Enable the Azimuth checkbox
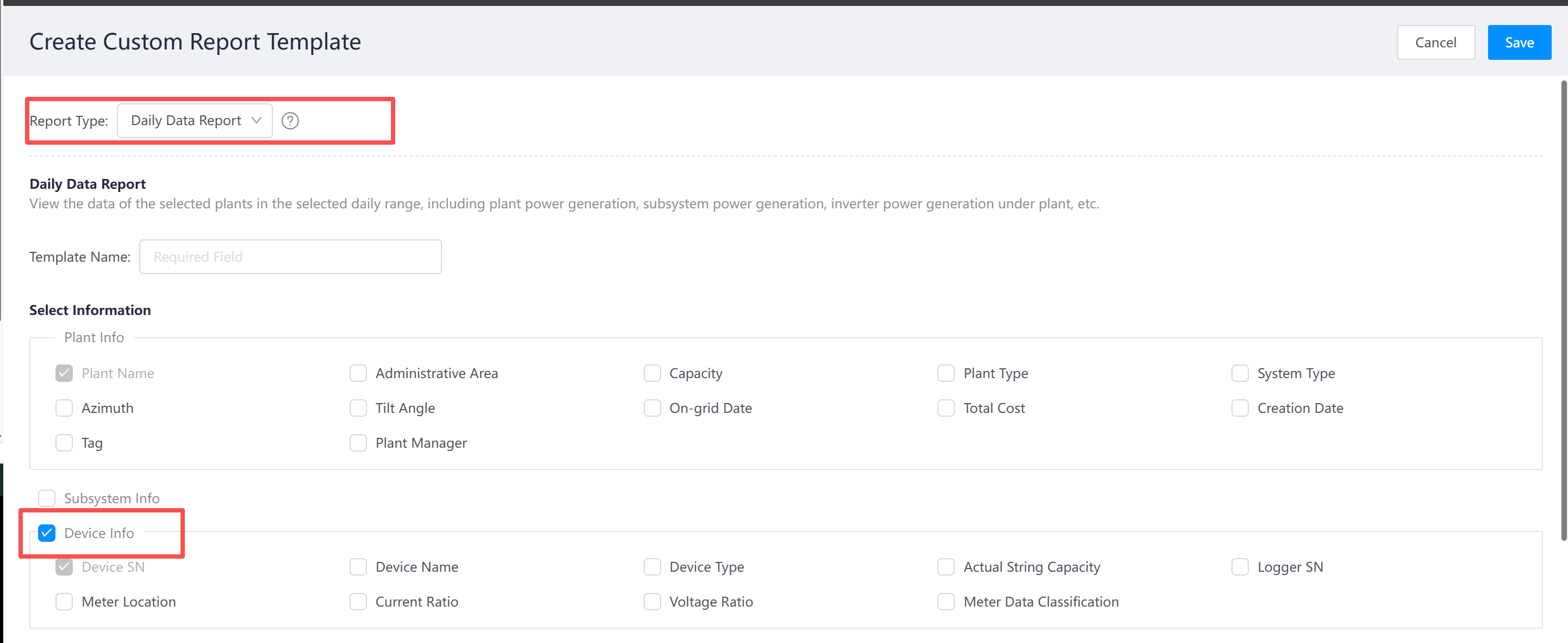 [x=64, y=408]
